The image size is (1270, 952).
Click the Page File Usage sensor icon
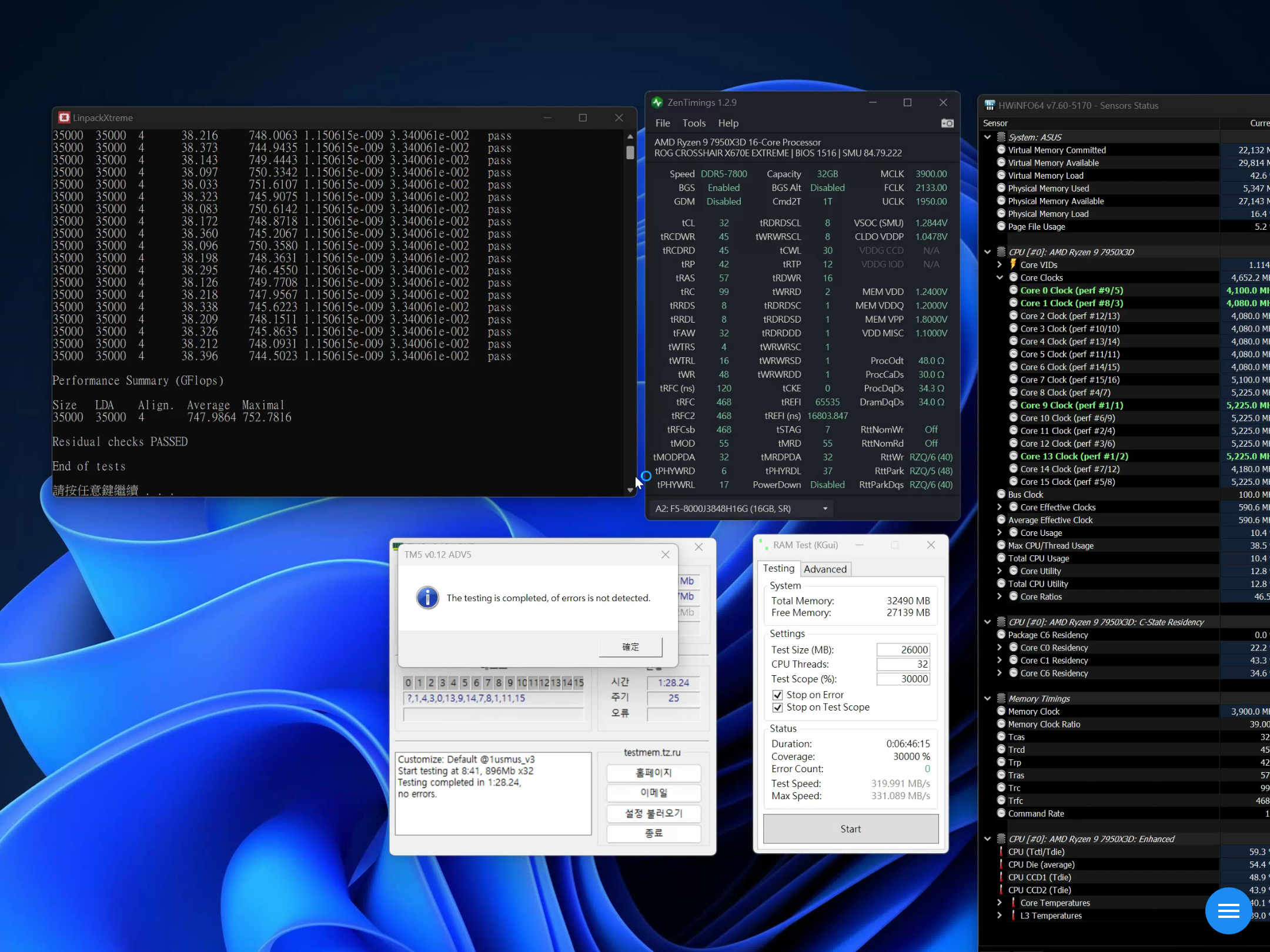point(1001,226)
